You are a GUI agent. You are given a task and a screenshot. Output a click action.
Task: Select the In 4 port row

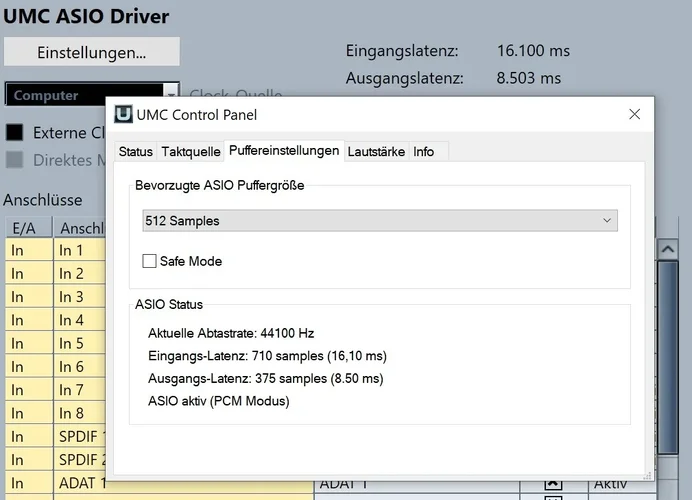click(x=55, y=320)
